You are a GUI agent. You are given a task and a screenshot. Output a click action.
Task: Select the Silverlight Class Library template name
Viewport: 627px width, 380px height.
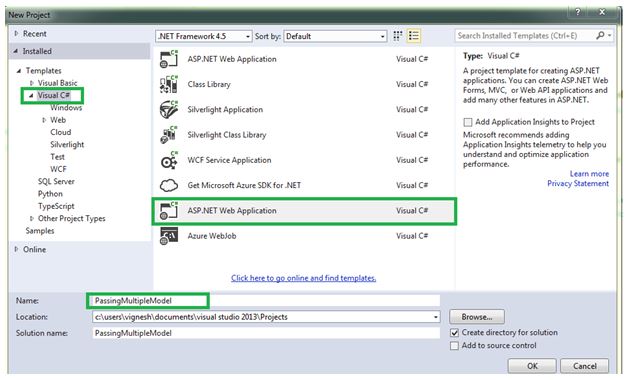click(x=227, y=135)
